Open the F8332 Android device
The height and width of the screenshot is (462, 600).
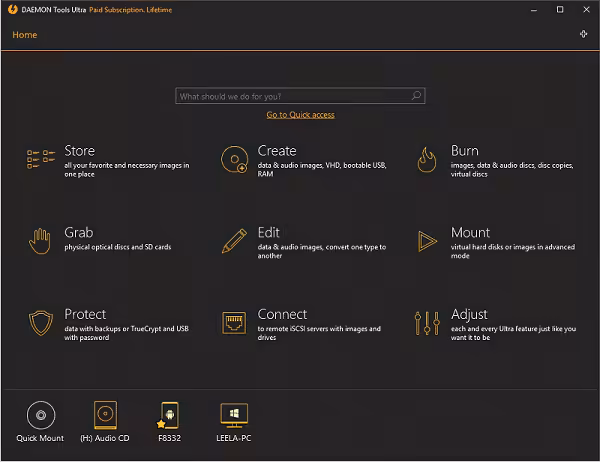pos(169,415)
